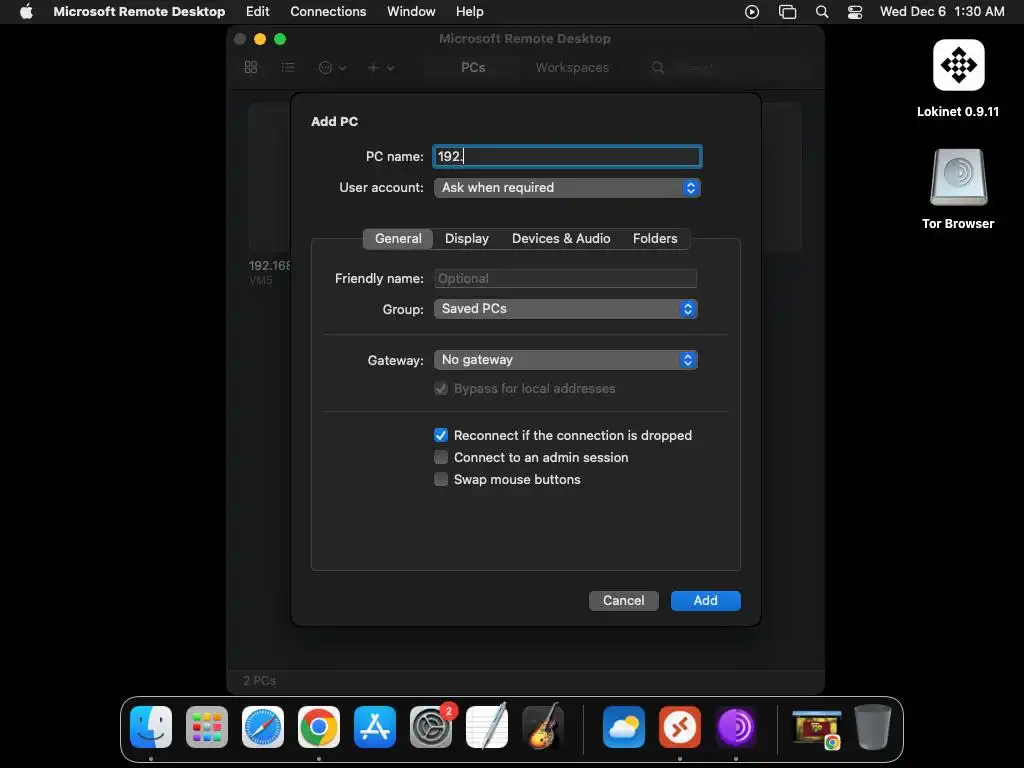1024x768 pixels.
Task: Open the Weather app in dock
Action: (624, 727)
